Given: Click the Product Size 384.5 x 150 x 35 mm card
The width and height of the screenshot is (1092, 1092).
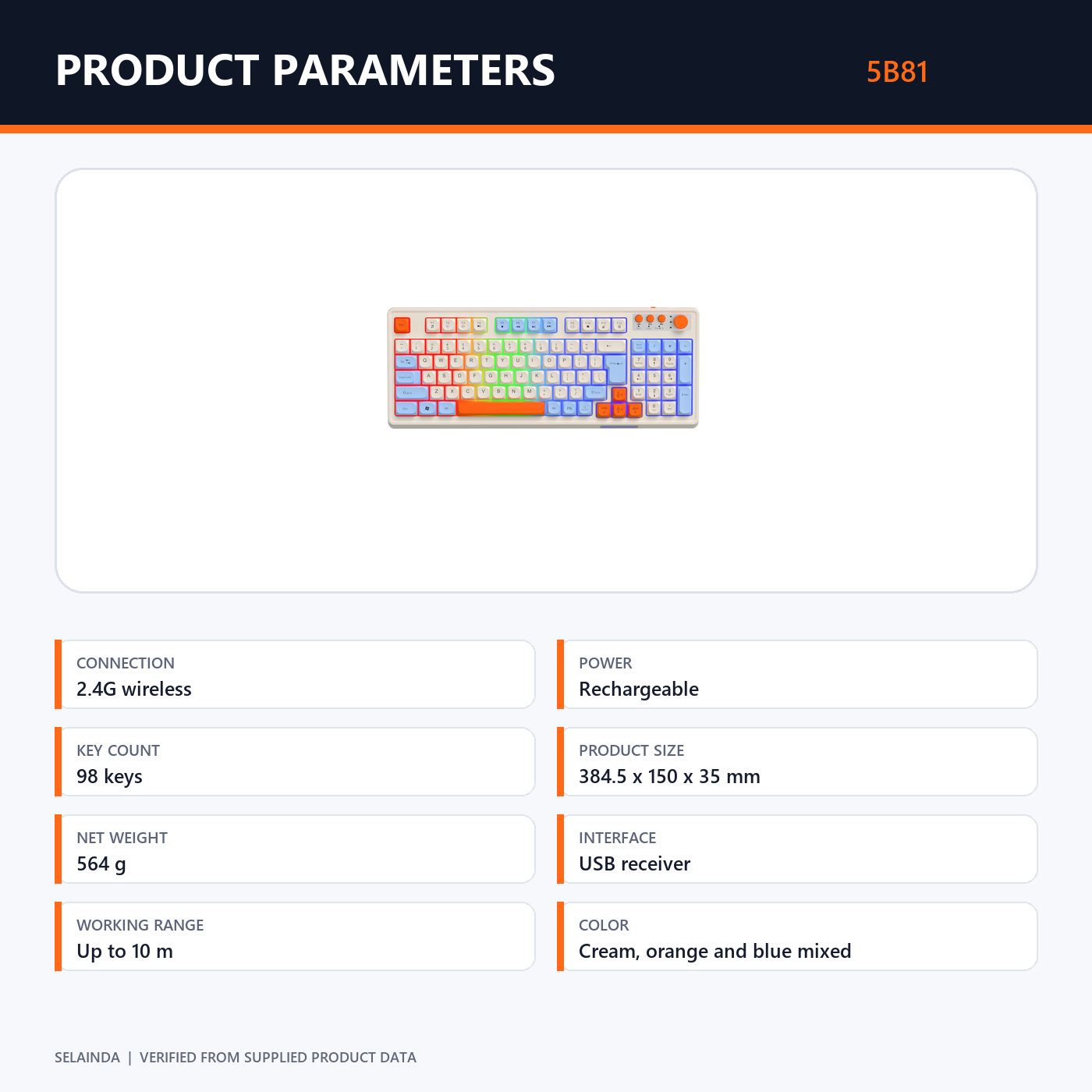Looking at the screenshot, I should pyautogui.click(x=797, y=762).
